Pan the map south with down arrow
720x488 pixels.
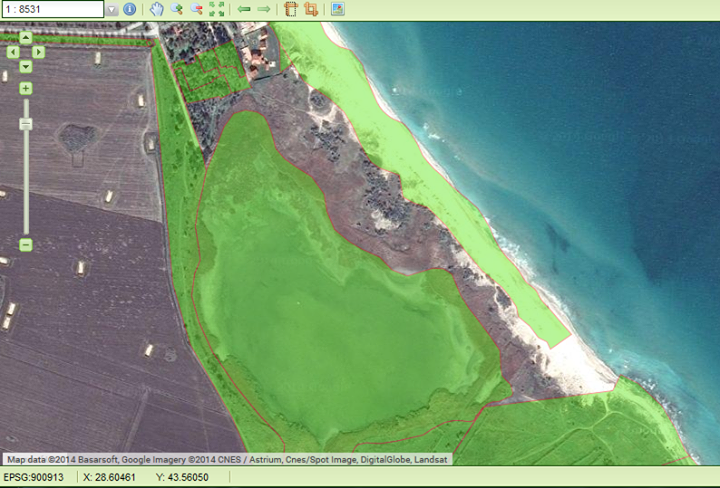[26, 66]
